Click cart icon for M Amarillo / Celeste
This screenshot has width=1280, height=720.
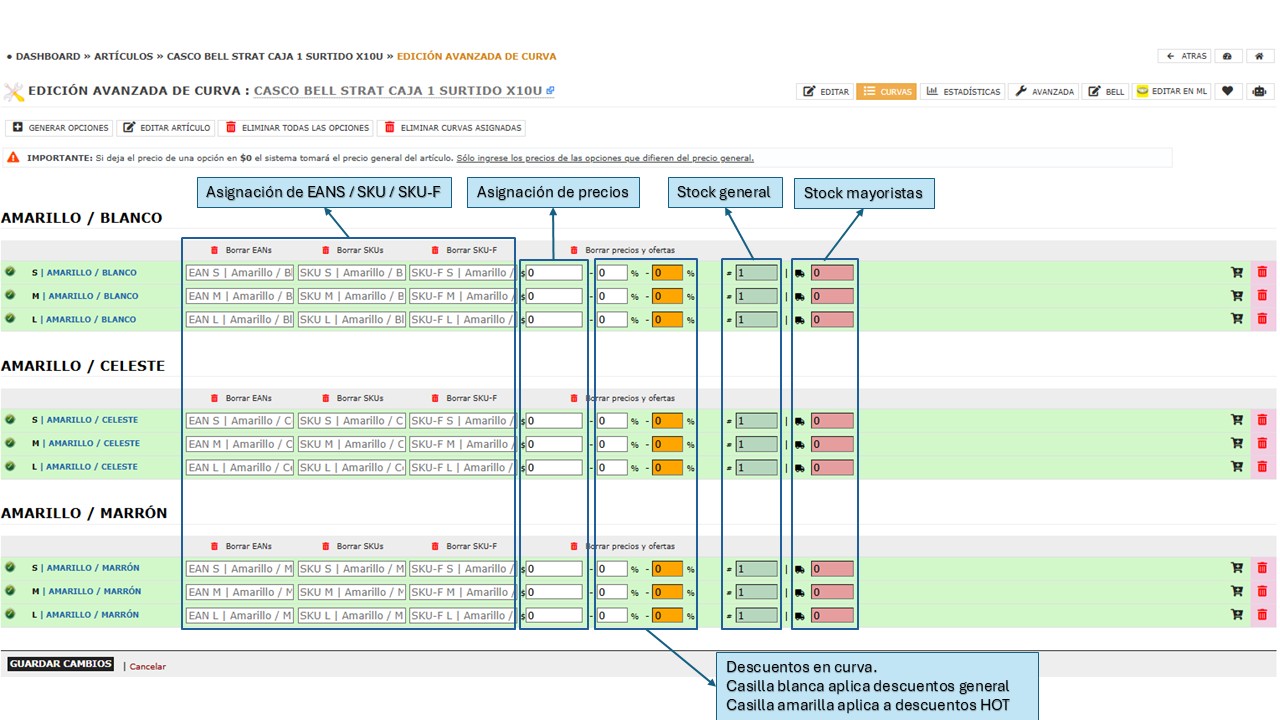tap(1237, 443)
